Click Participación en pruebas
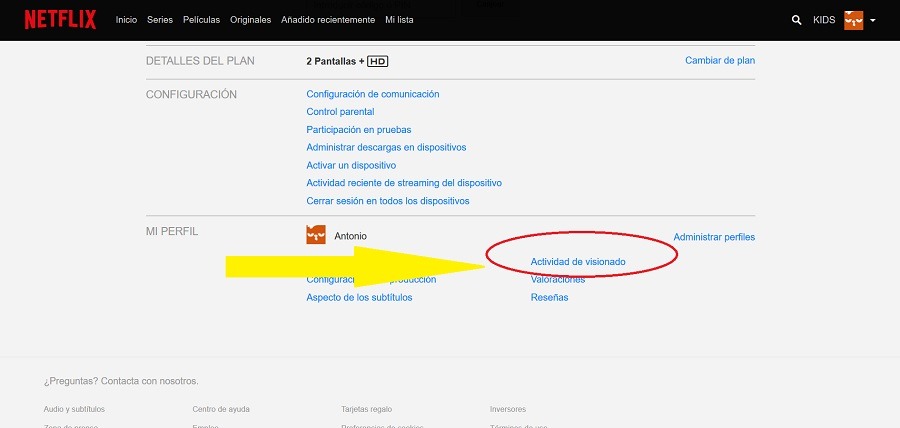Viewport: 900px width, 428px height. pyautogui.click(x=359, y=130)
